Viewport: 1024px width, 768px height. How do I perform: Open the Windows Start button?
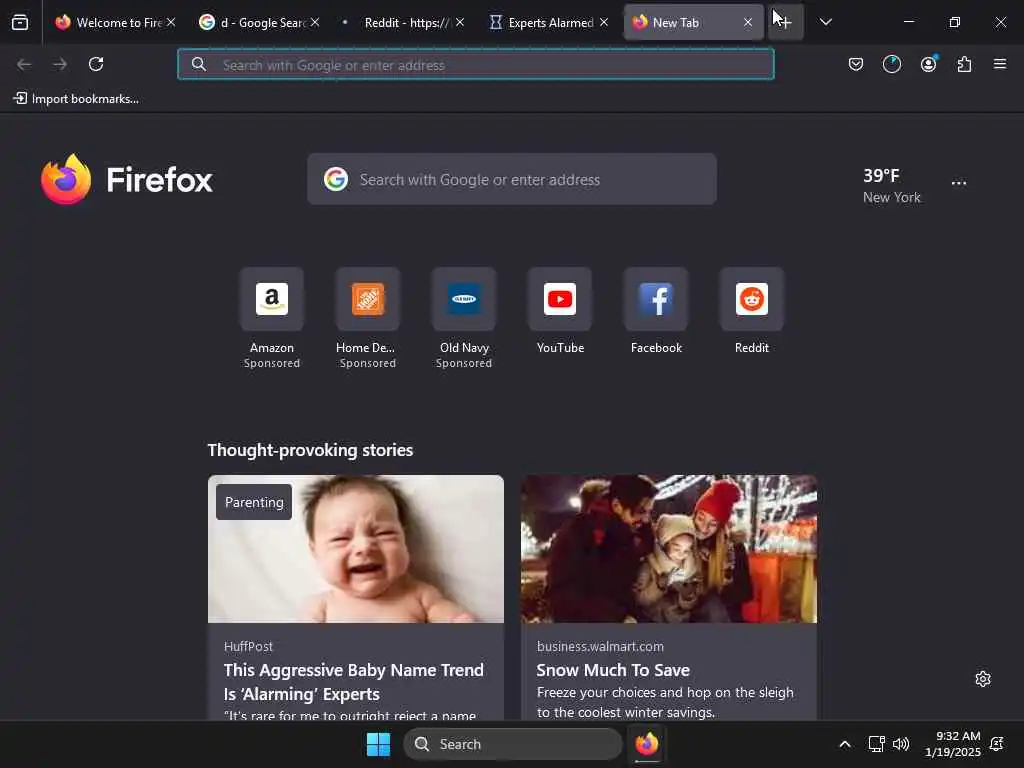click(x=378, y=744)
